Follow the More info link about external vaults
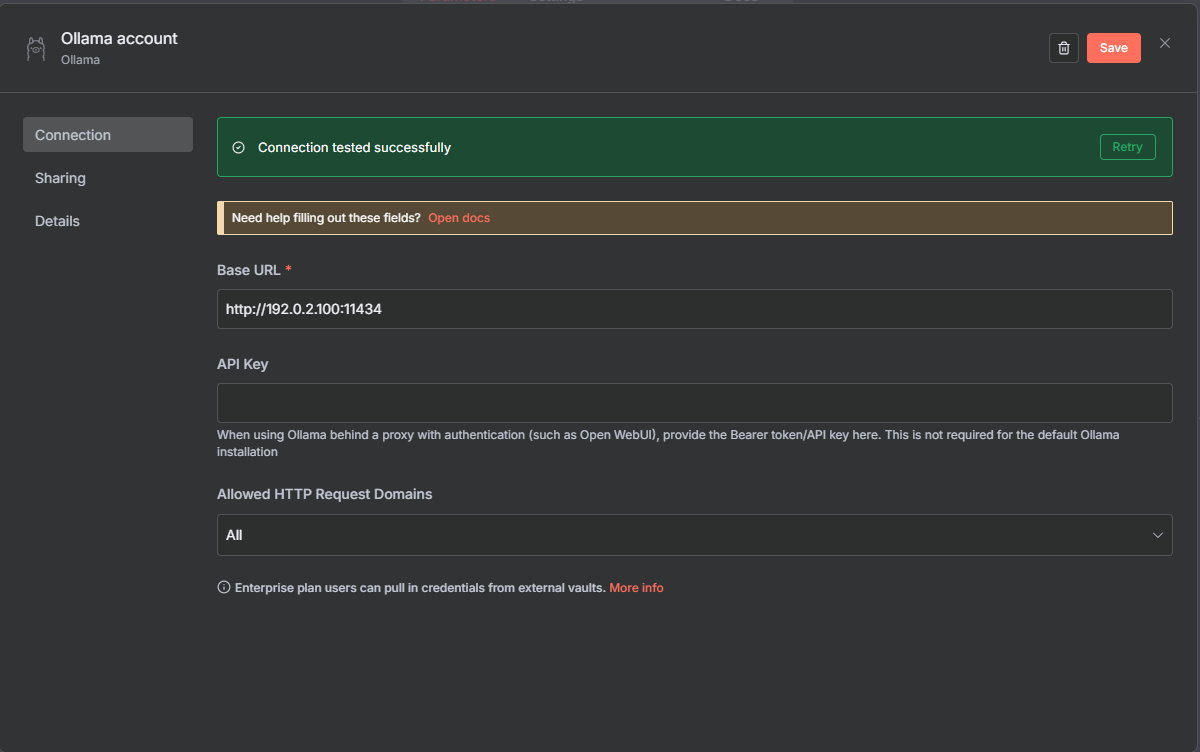 tap(636, 588)
